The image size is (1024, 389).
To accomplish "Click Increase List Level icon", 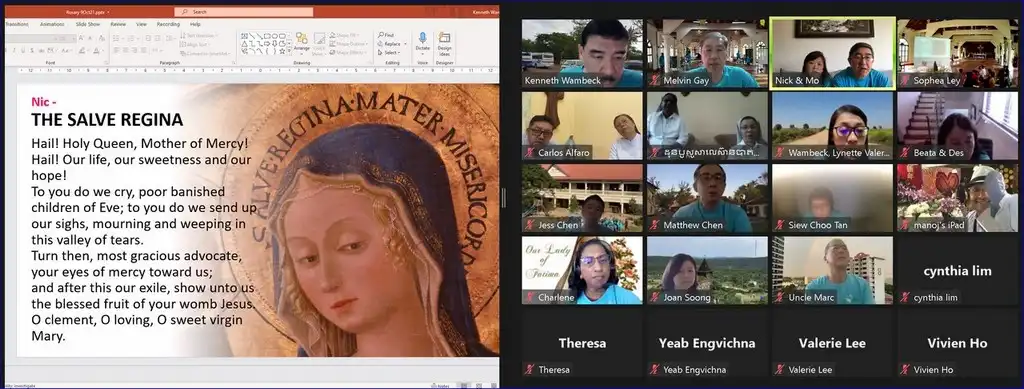I will (157, 38).
